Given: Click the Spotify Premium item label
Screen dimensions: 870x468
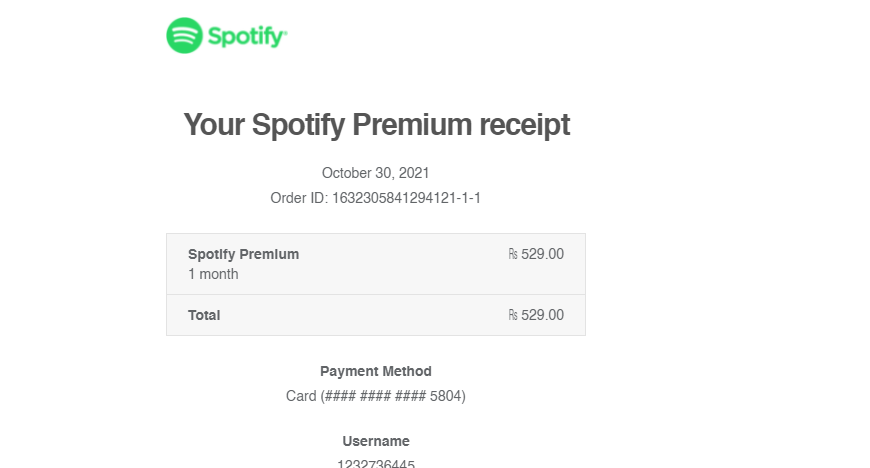Looking at the screenshot, I should 243,254.
